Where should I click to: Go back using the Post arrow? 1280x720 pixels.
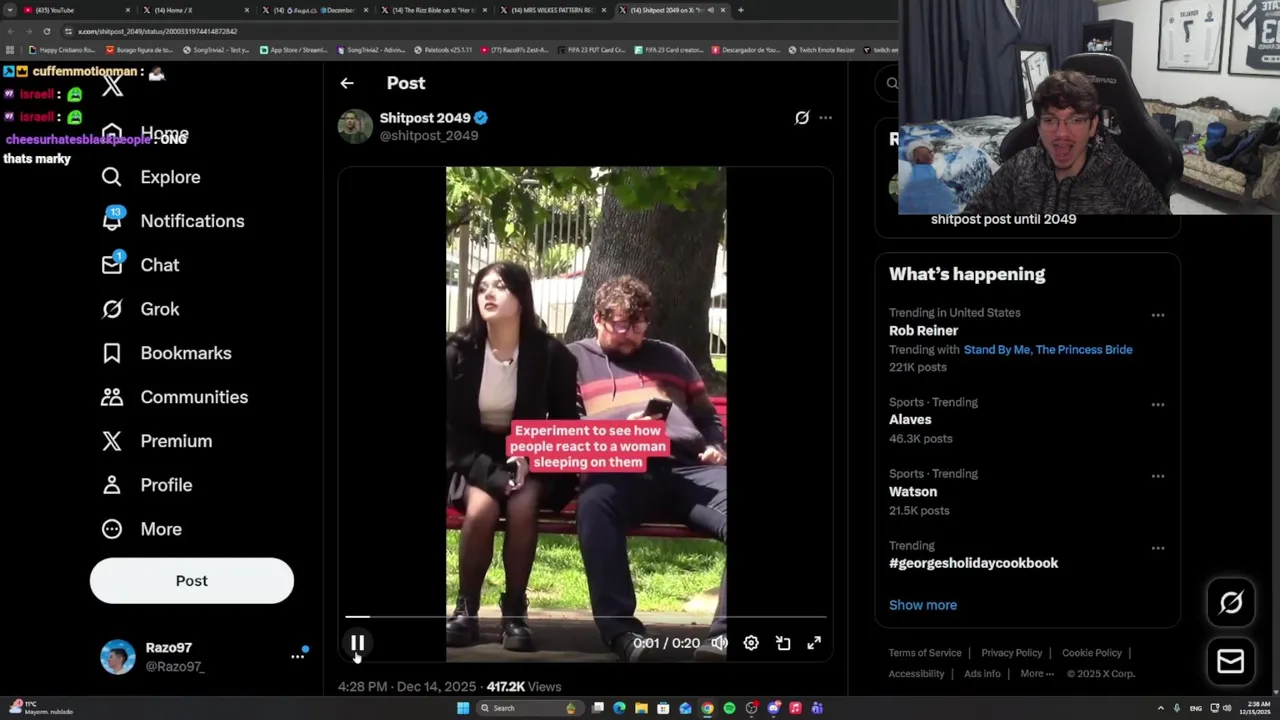click(347, 83)
